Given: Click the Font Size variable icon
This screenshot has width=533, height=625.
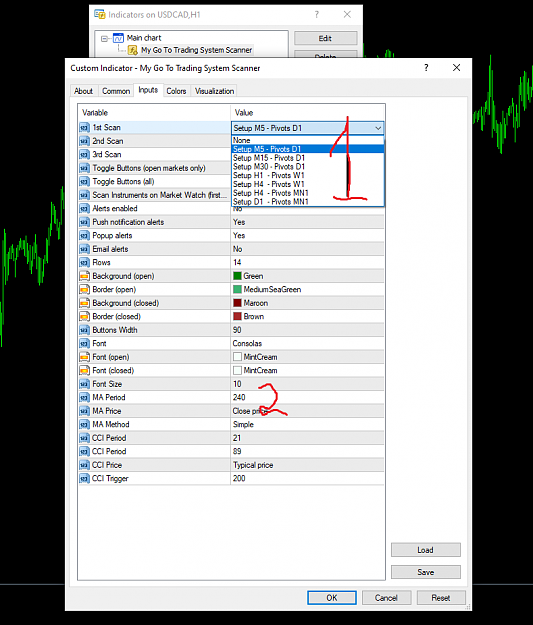Looking at the screenshot, I should [x=84, y=384].
